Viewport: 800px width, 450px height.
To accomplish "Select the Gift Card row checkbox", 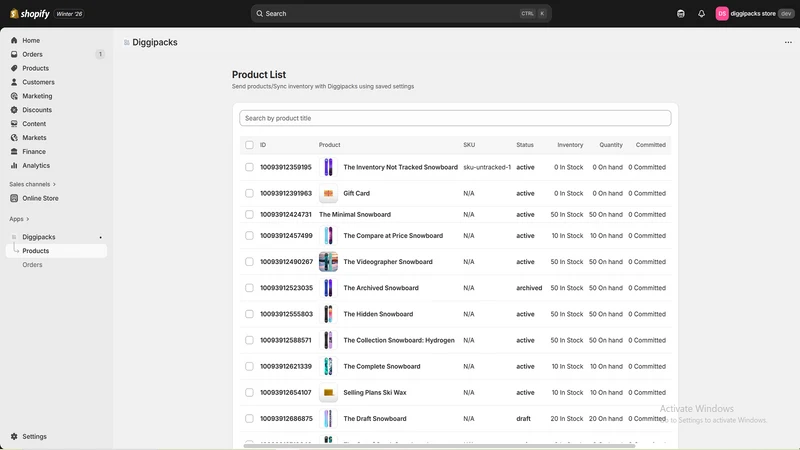I will (x=249, y=193).
